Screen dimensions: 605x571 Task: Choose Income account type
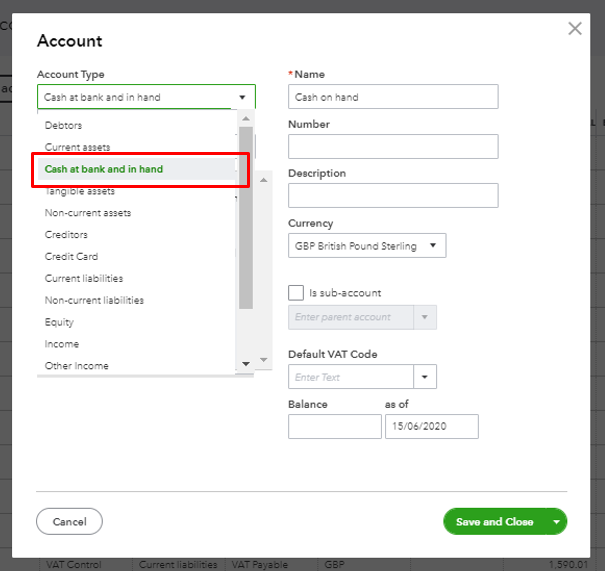62,344
